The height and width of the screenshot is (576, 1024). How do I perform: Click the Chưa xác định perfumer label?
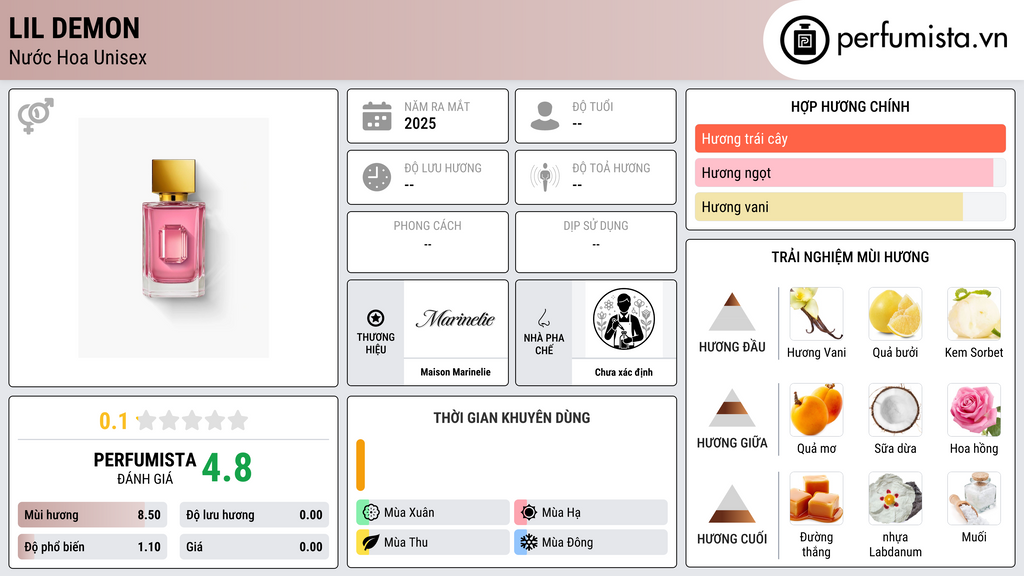[624, 372]
